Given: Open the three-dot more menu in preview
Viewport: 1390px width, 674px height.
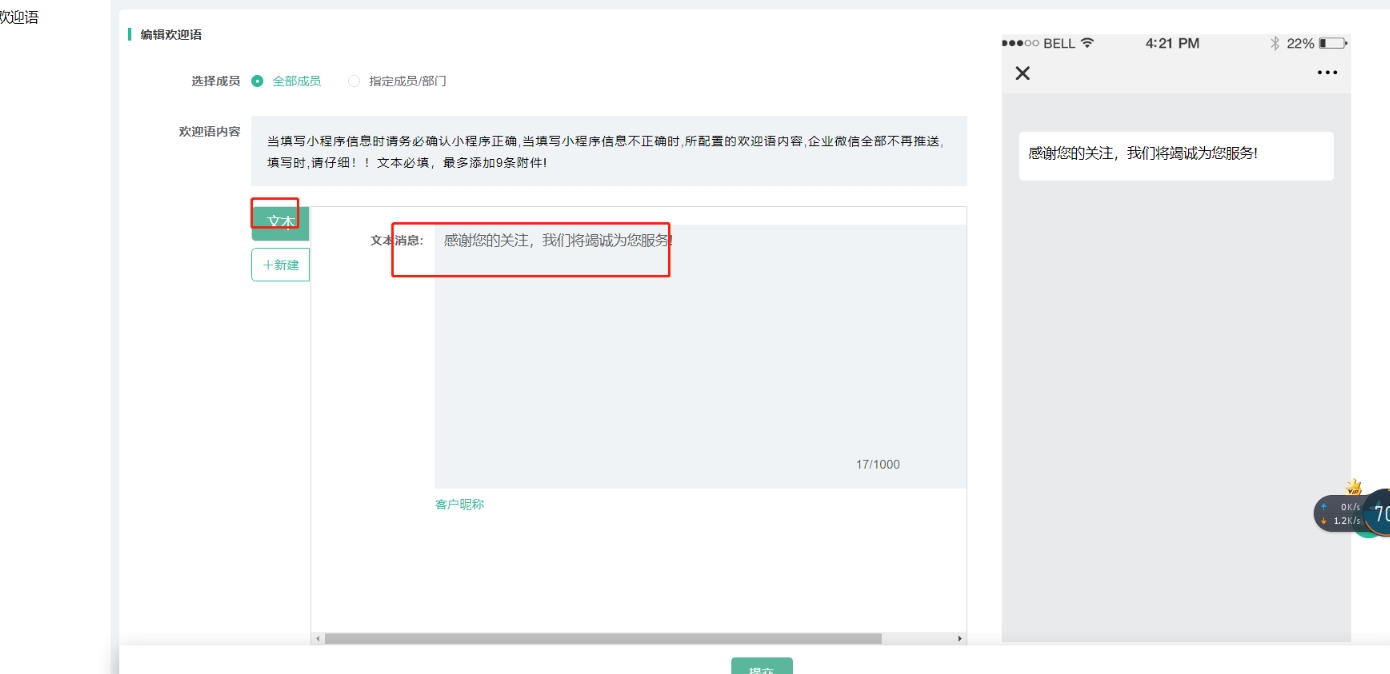Looking at the screenshot, I should 1327,73.
